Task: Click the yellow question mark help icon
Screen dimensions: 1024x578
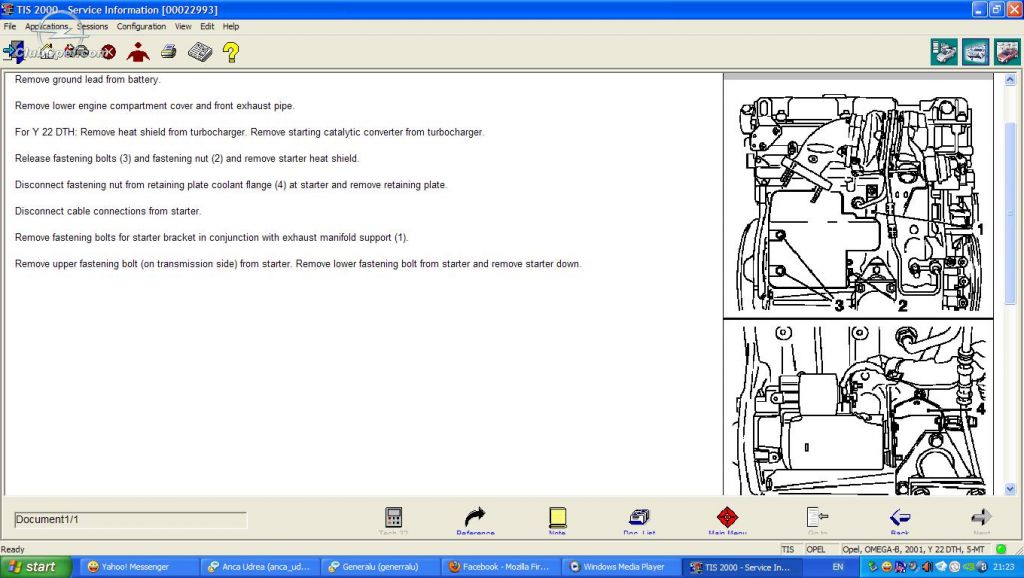Action: [231, 52]
